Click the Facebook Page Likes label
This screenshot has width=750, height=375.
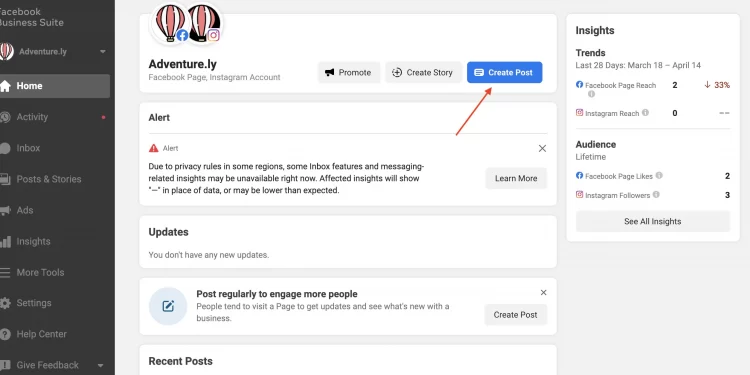[x=619, y=176]
